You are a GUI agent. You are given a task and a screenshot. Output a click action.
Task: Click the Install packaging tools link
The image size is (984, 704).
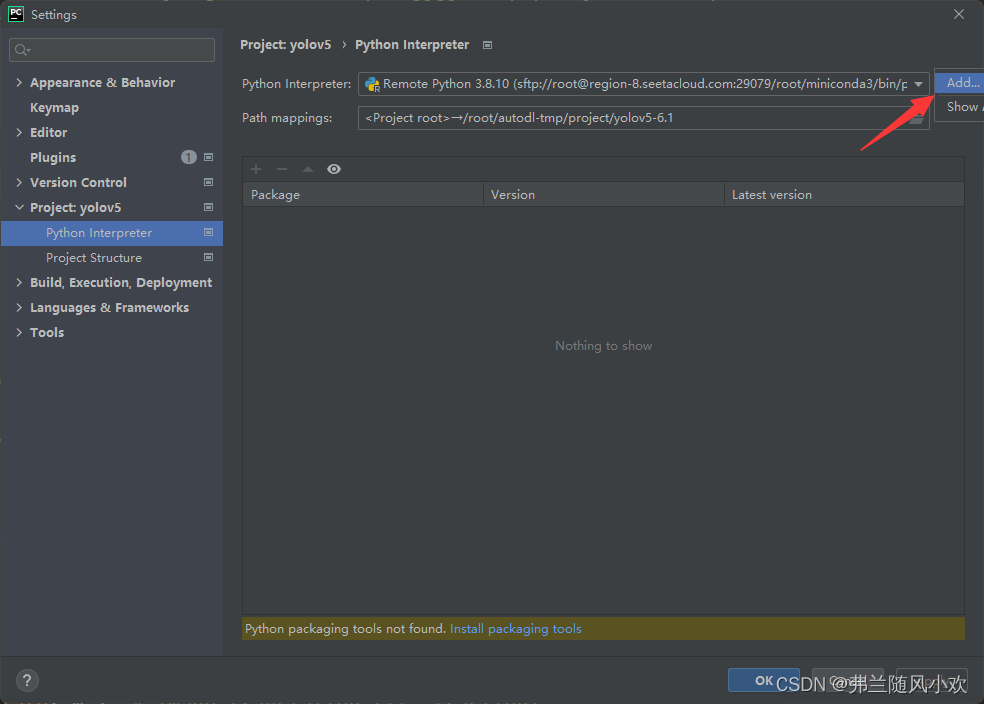pyautogui.click(x=516, y=629)
